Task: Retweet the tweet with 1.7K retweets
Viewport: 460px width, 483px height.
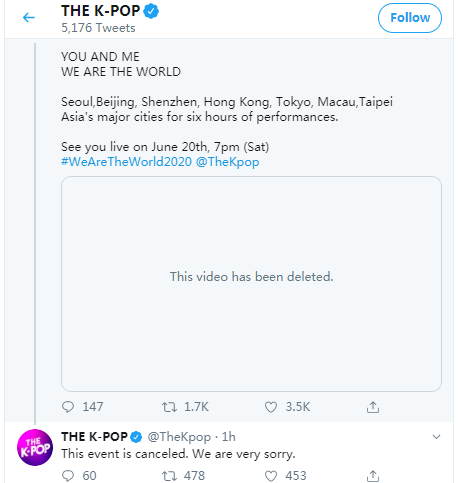Action: click(169, 407)
